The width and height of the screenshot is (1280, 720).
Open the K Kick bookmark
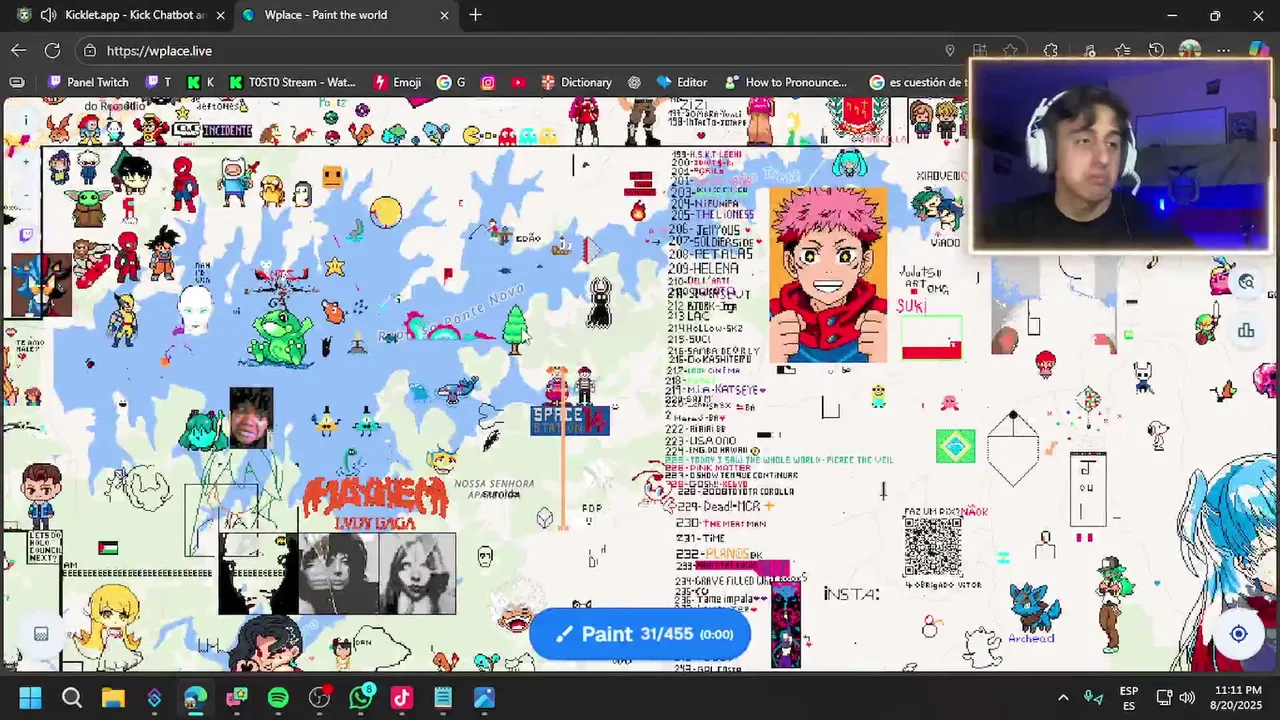pyautogui.click(x=201, y=82)
